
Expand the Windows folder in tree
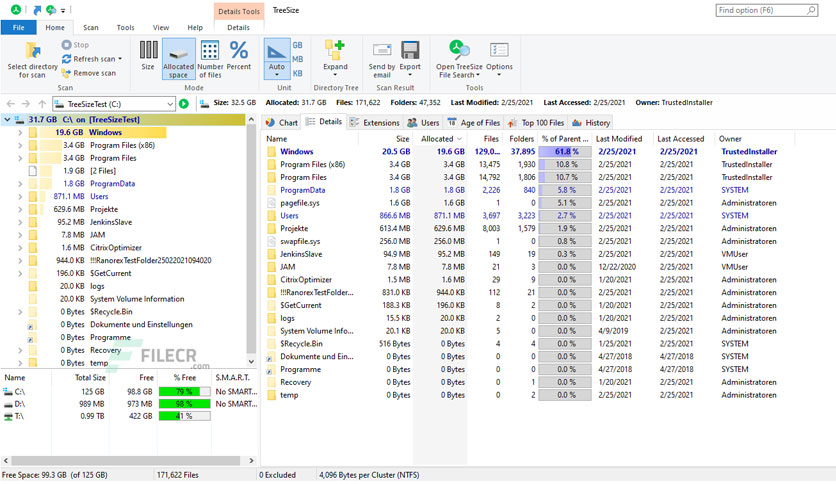tap(20, 133)
